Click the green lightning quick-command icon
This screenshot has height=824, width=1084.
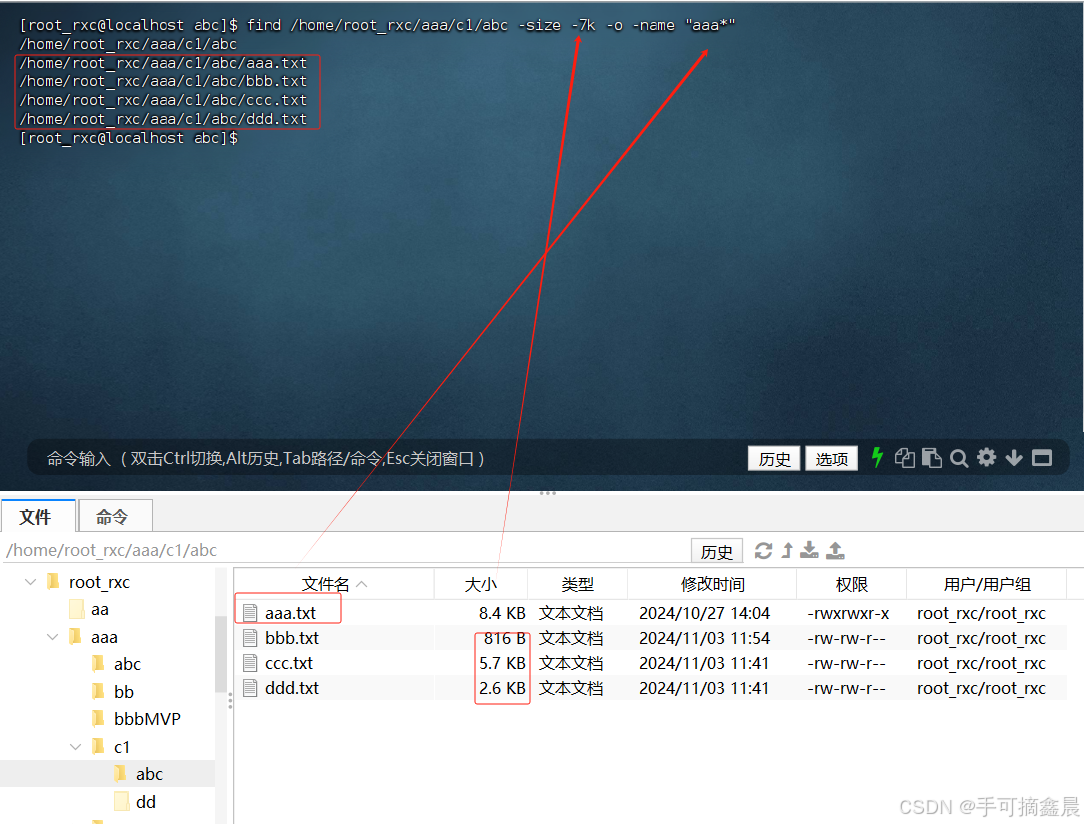877,457
